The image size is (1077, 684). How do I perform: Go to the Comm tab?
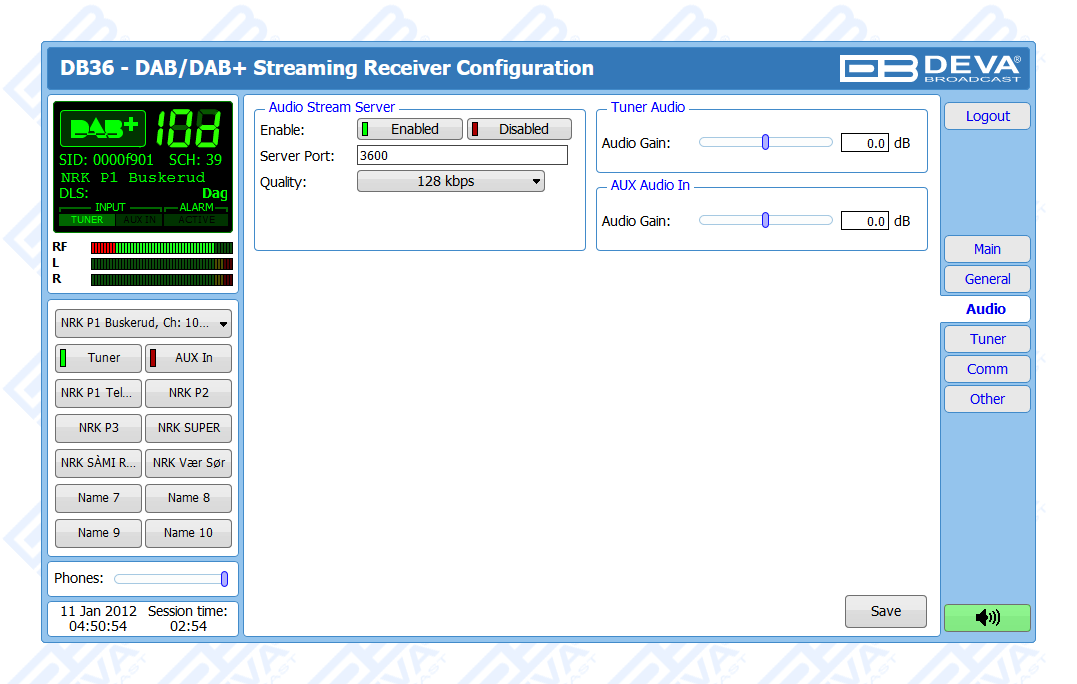pyautogui.click(x=987, y=369)
